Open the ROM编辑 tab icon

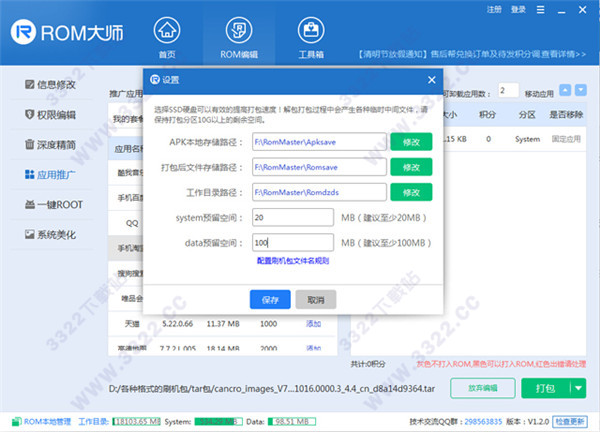[239, 30]
